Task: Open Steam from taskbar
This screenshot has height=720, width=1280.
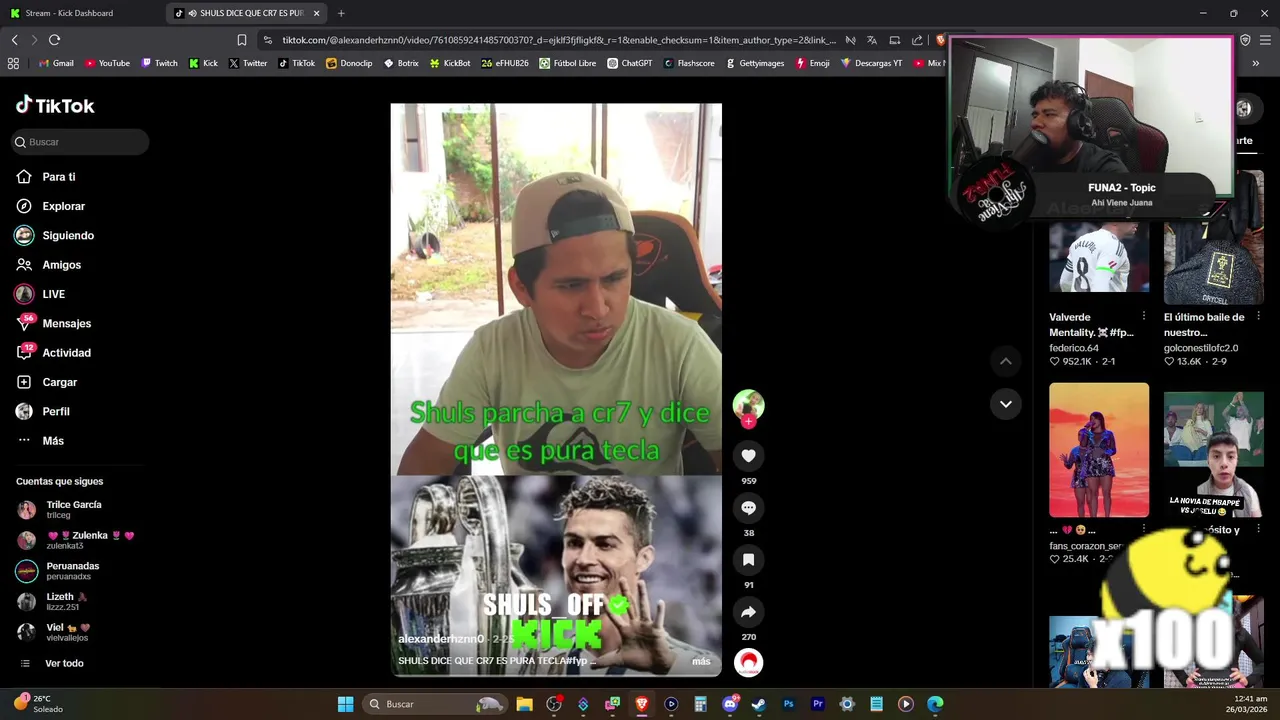Action: (759, 704)
